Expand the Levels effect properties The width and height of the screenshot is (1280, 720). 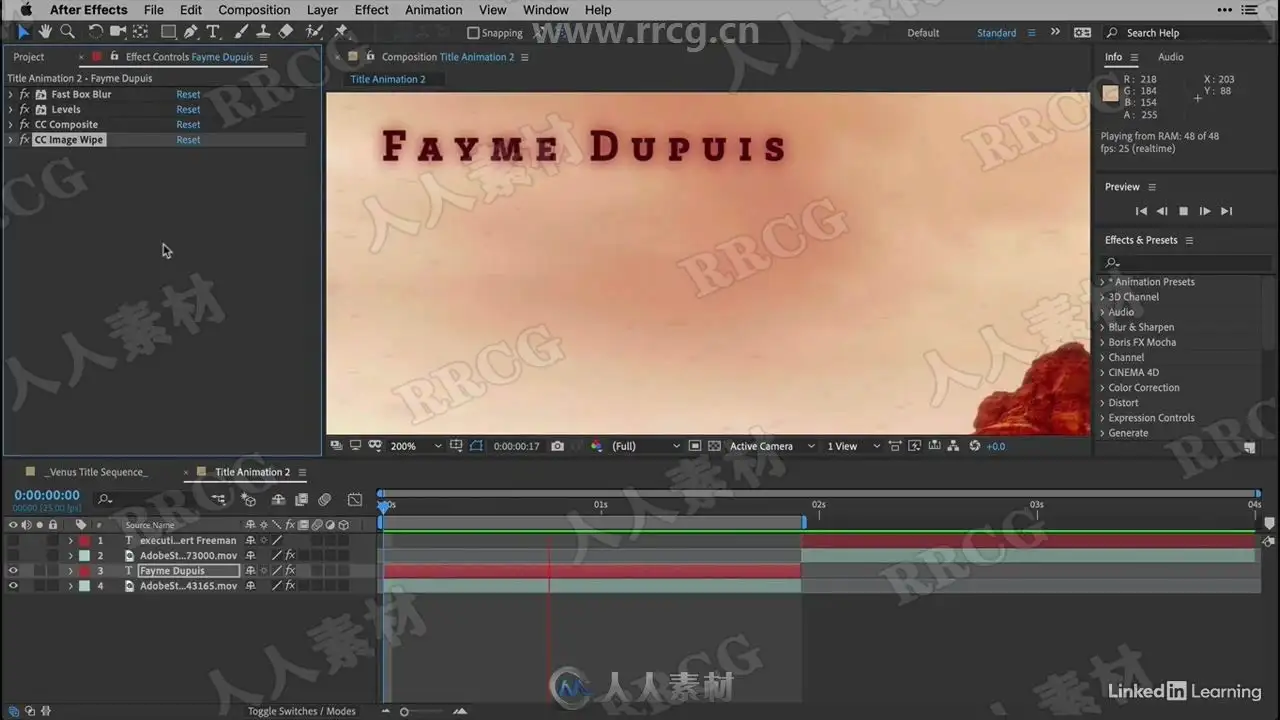[10, 109]
